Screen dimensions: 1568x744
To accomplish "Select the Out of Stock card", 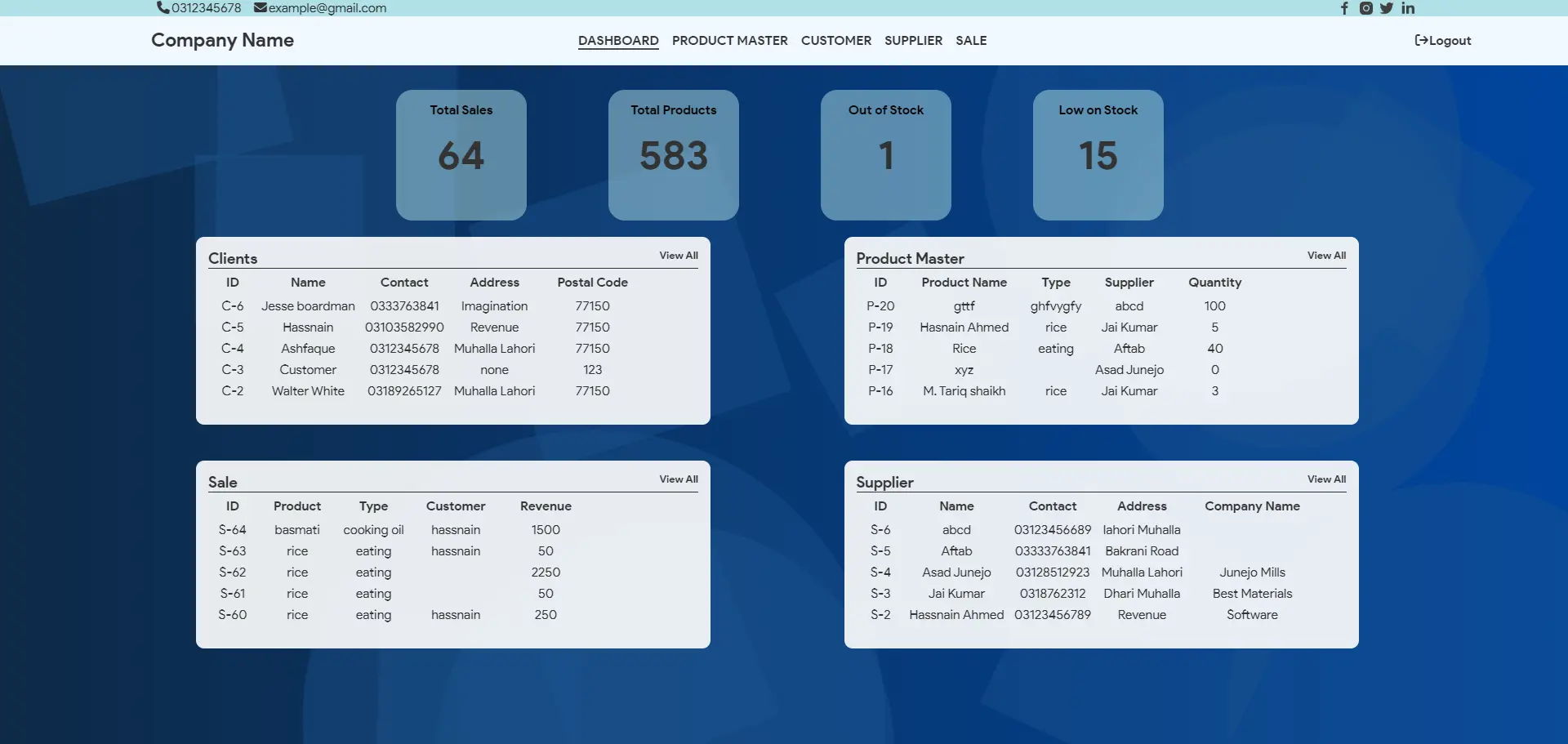I will 886,155.
